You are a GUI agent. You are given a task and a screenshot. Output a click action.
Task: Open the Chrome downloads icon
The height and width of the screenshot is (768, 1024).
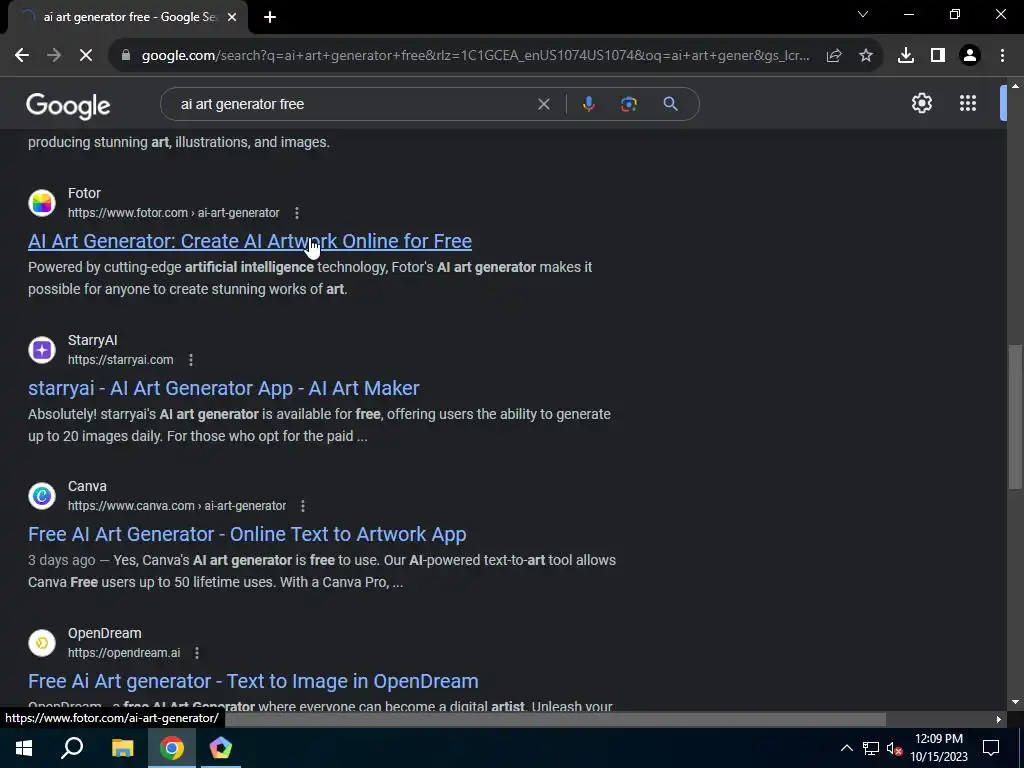click(906, 56)
